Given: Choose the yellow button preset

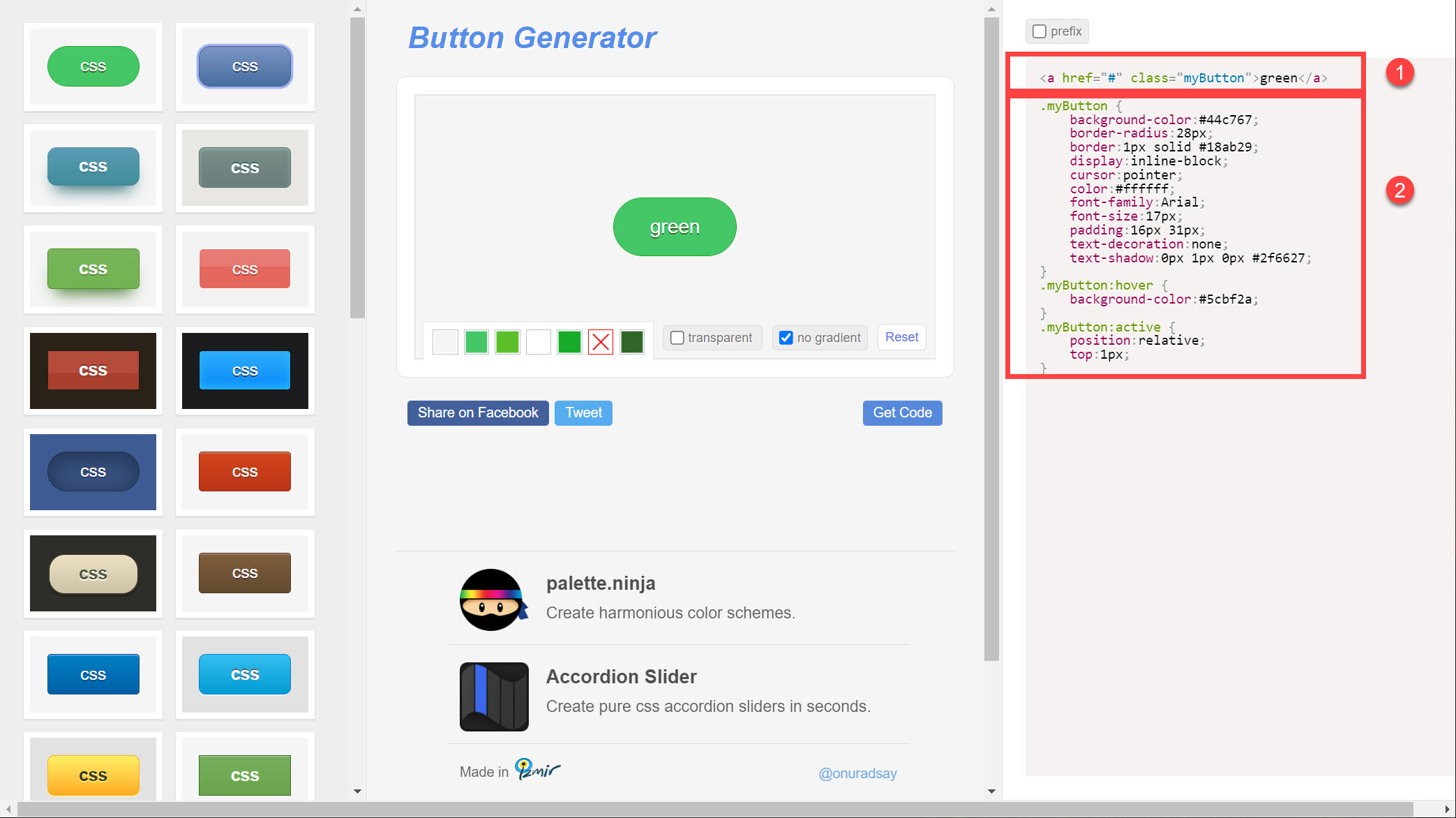Looking at the screenshot, I should (x=93, y=775).
